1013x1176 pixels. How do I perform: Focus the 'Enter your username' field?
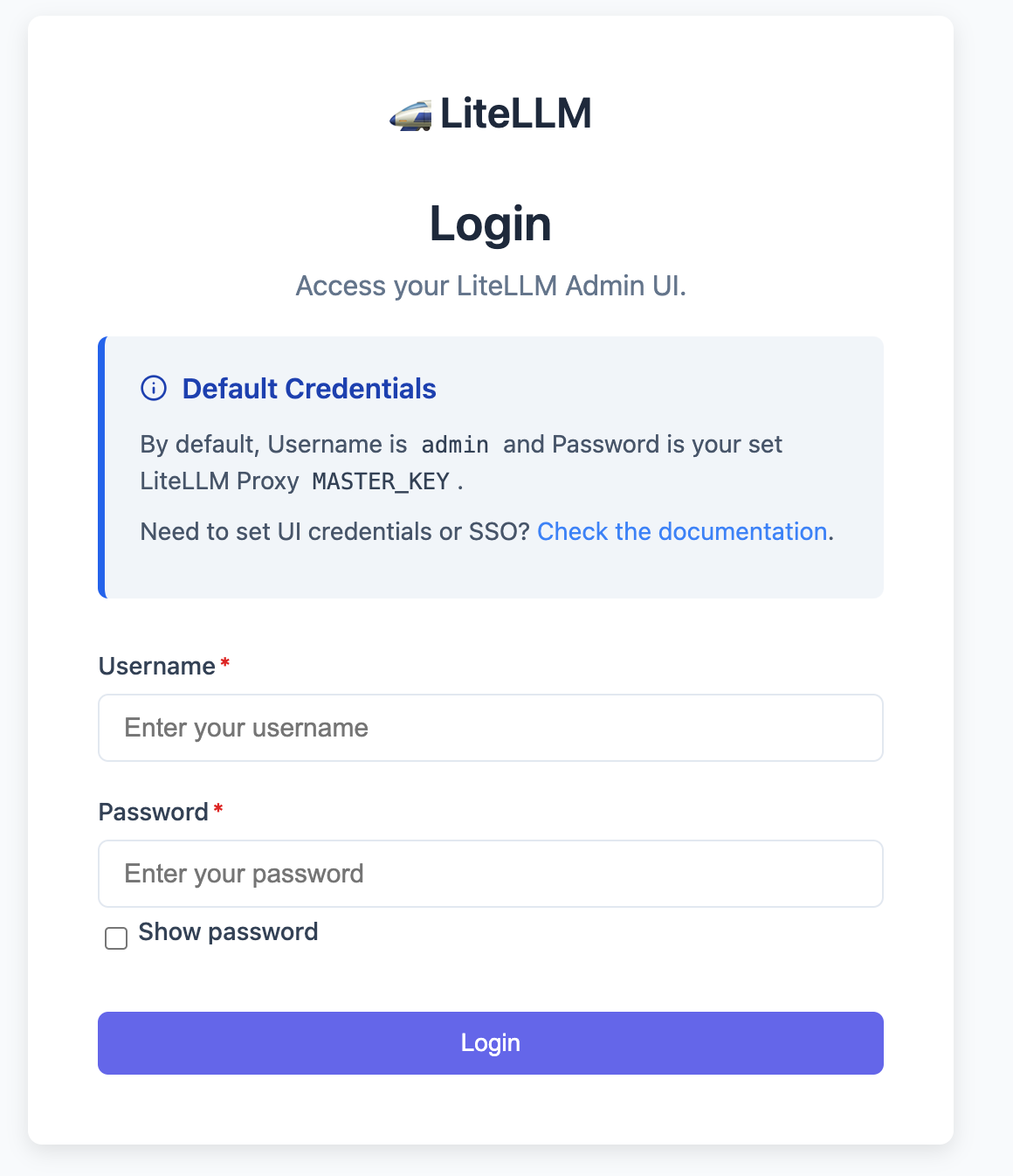click(491, 728)
